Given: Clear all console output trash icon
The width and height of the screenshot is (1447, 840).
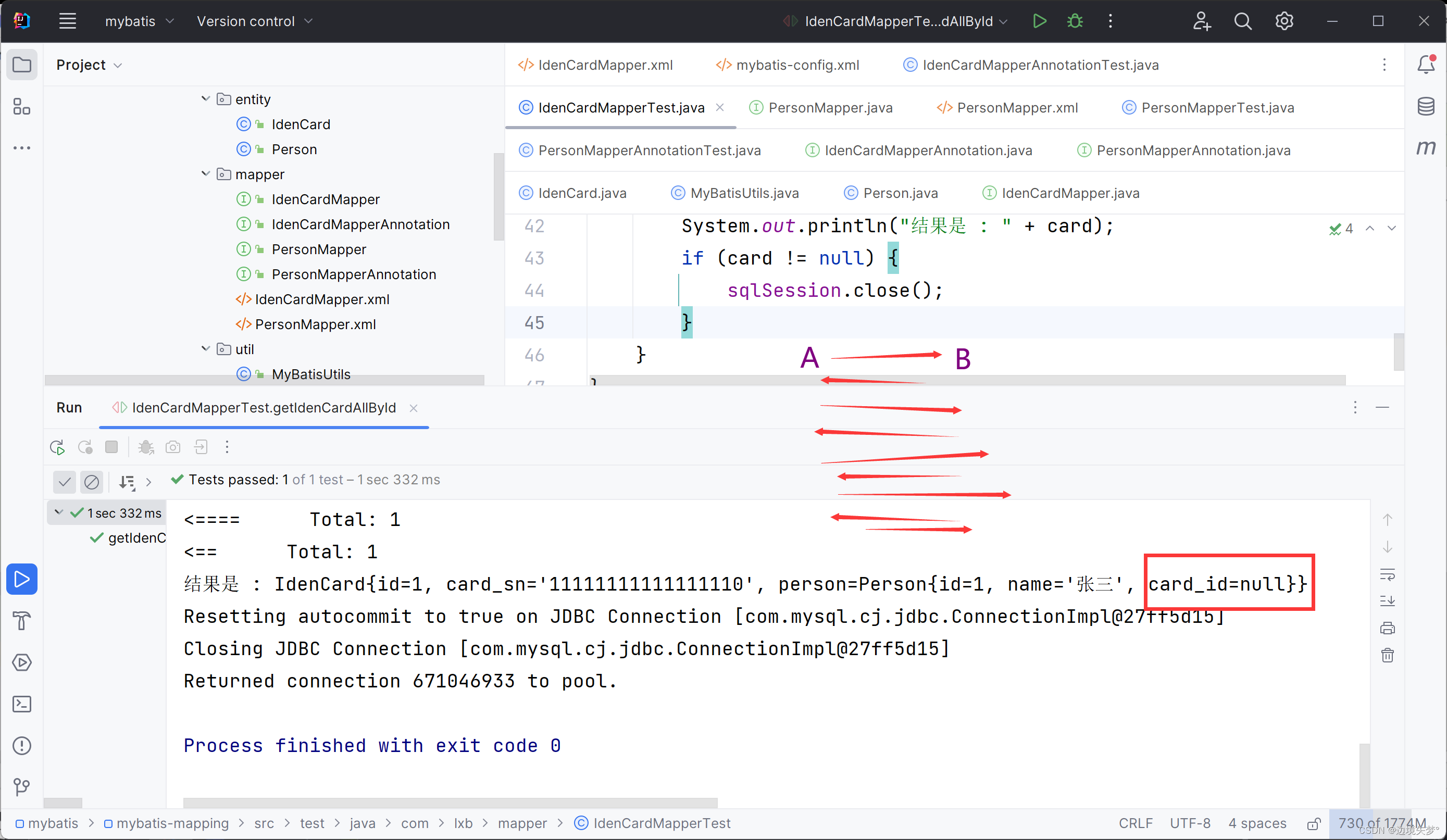Looking at the screenshot, I should coord(1387,655).
